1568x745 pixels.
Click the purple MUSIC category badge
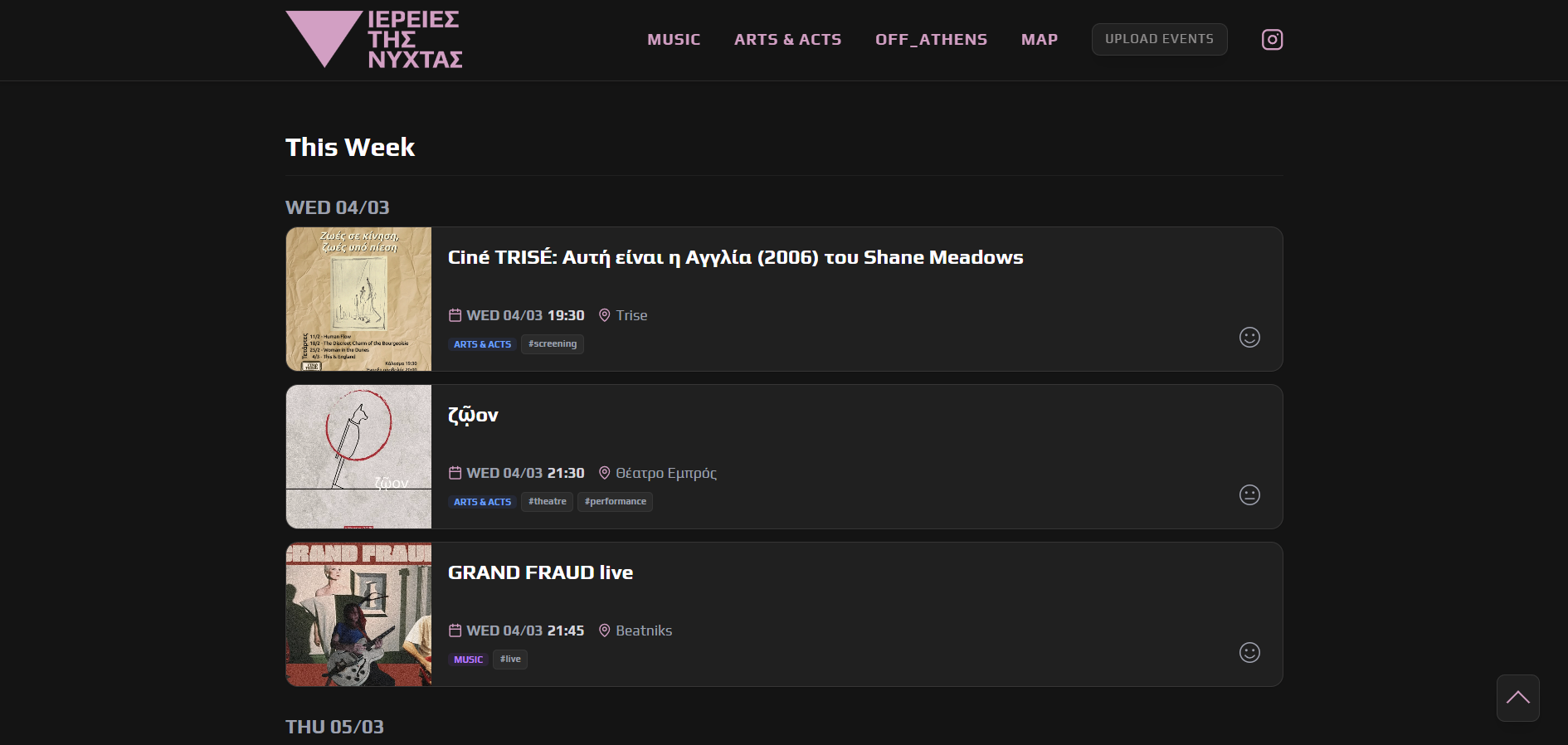click(468, 660)
